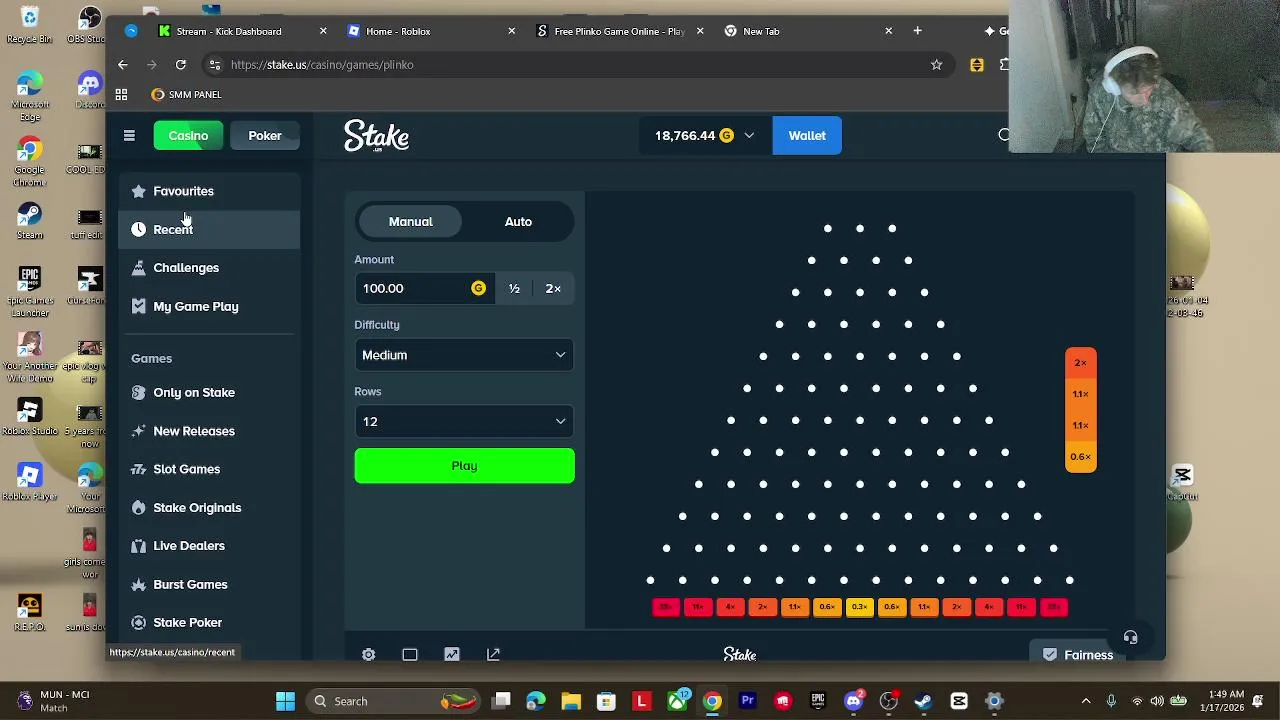This screenshot has height=720, width=1280.
Task: Open Roblox Studio desktop shortcut
Action: 29,416
